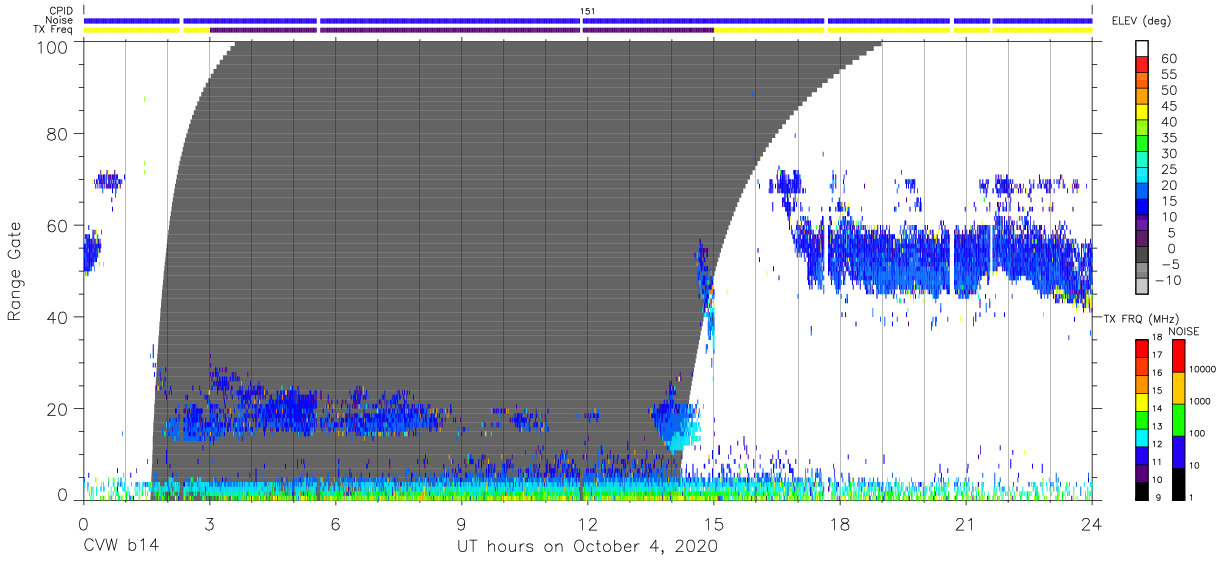Select the red segment of NOISE colorbar
The width and height of the screenshot is (1228, 567).
click(1179, 356)
